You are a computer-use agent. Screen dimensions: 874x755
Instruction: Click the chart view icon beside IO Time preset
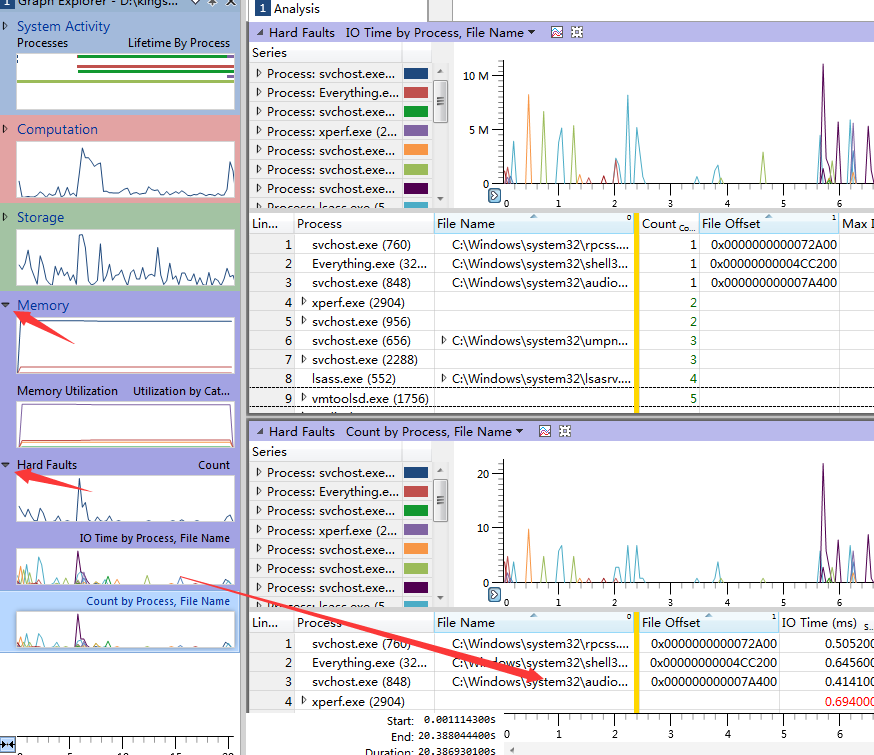[x=556, y=32]
